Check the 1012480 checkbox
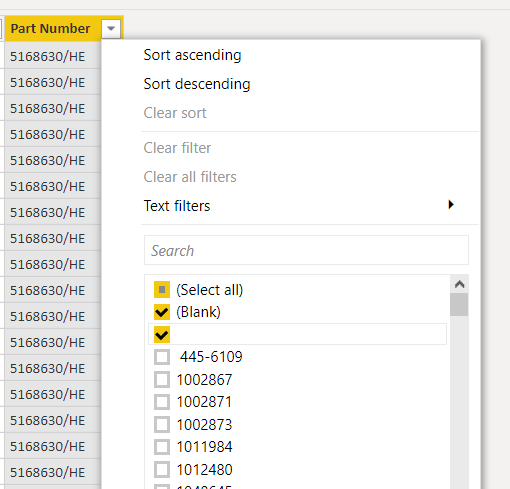Viewport: 510px width, 489px height. (x=162, y=470)
